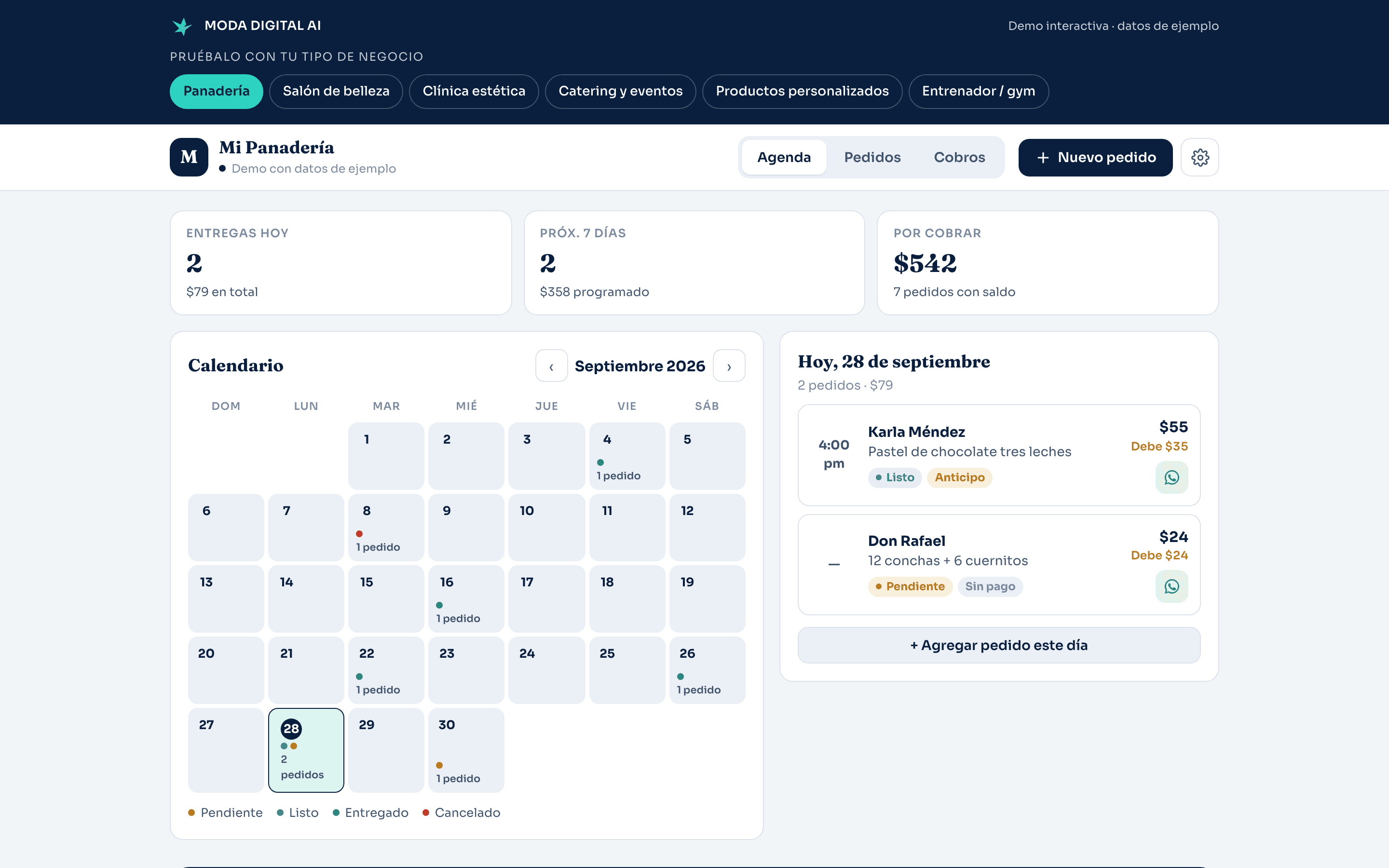Image resolution: width=1389 pixels, height=868 pixels.
Task: Click the Sin pago badge
Action: pyautogui.click(x=990, y=587)
